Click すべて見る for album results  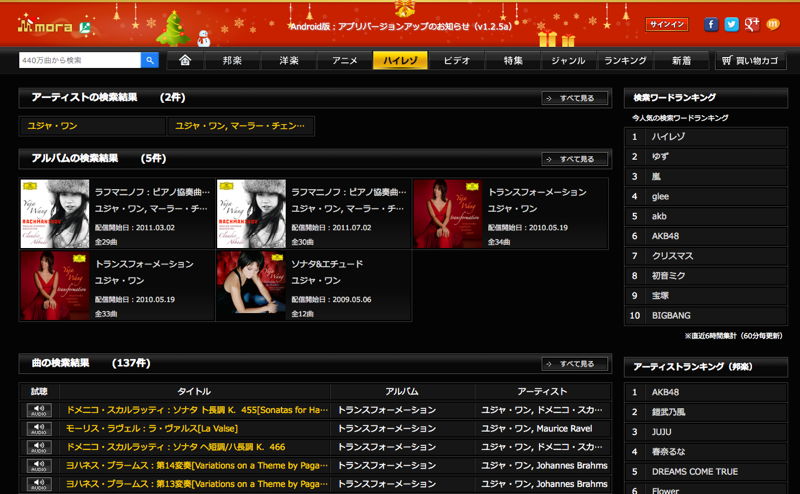click(574, 159)
